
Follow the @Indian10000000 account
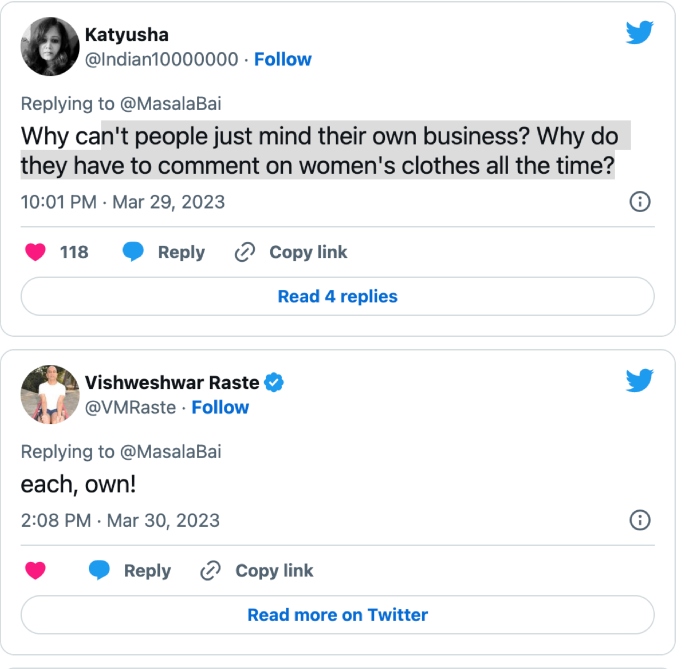[x=283, y=59]
